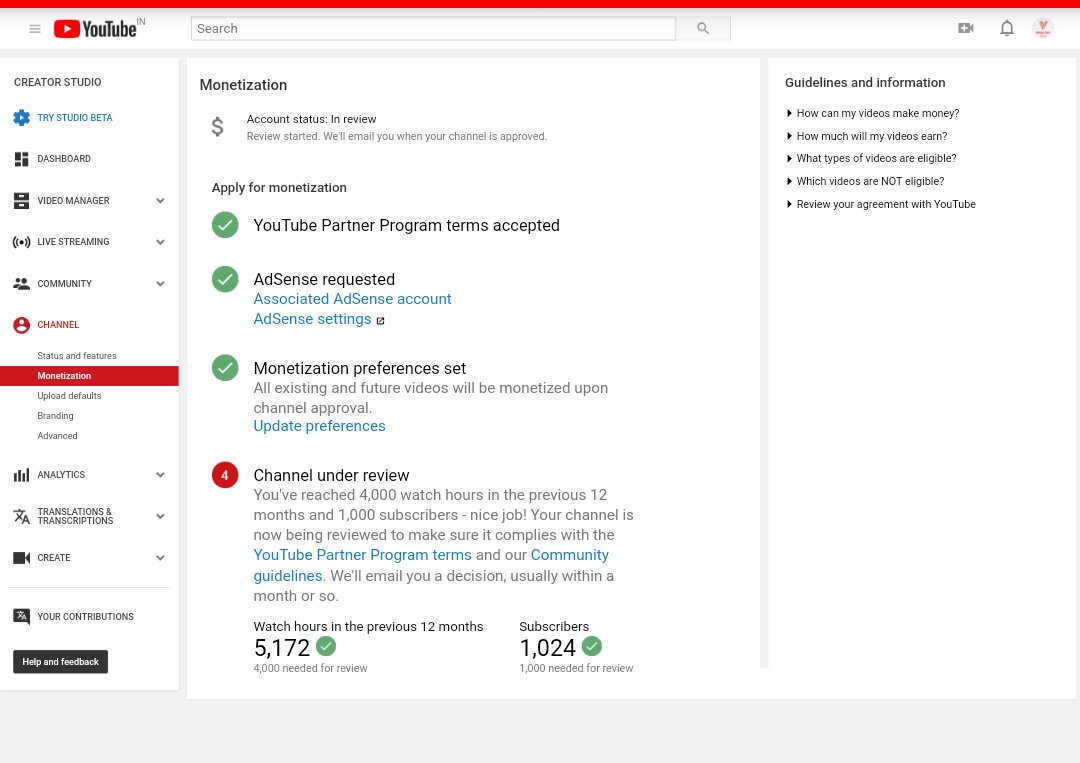The height and width of the screenshot is (763, 1080).
Task: Click the green check next to 1,024 subscribers
Action: (x=592, y=646)
